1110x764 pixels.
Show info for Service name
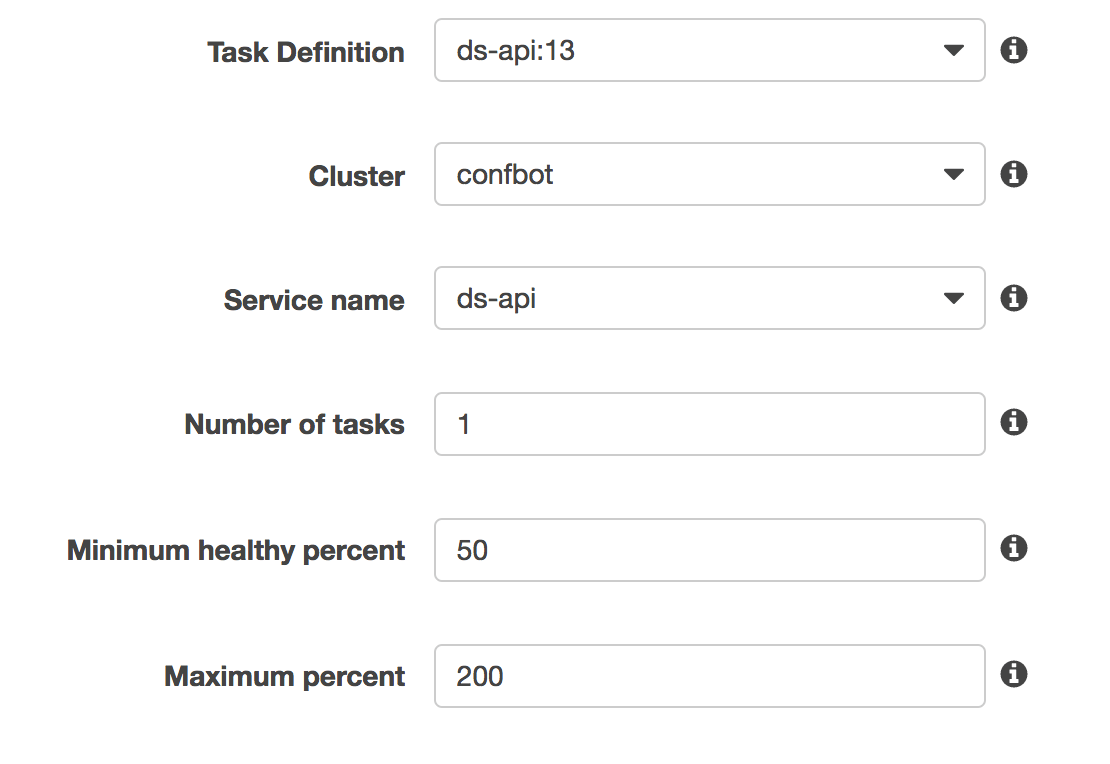point(1014,298)
